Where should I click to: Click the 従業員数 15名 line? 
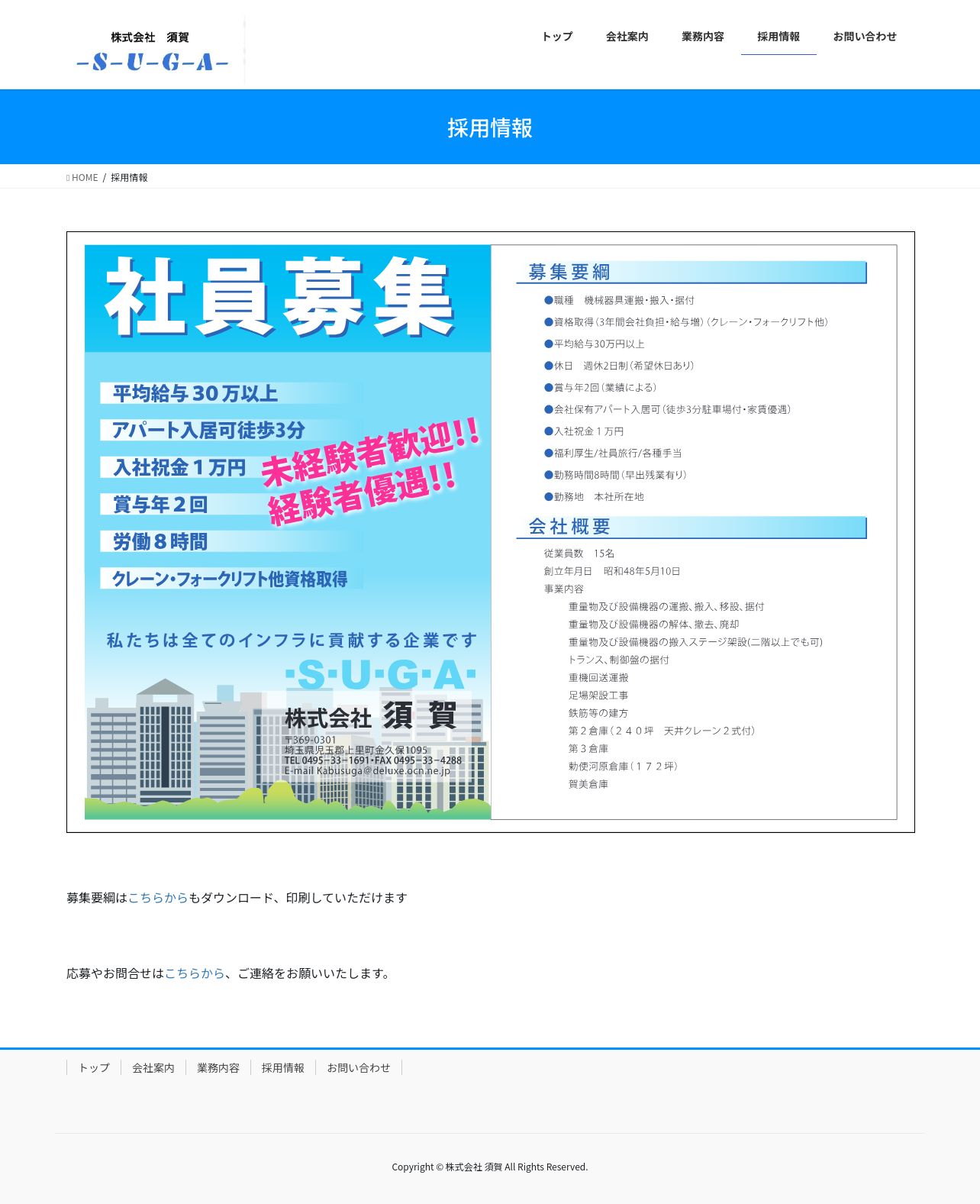click(x=579, y=554)
